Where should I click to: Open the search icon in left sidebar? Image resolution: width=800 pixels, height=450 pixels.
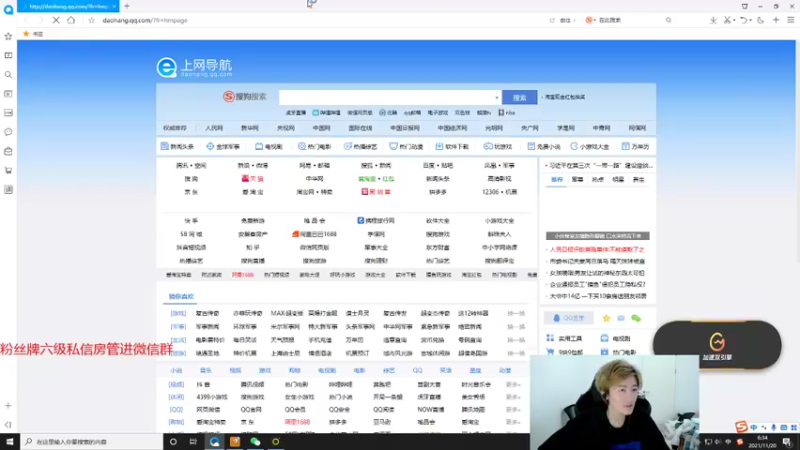tap(8, 74)
